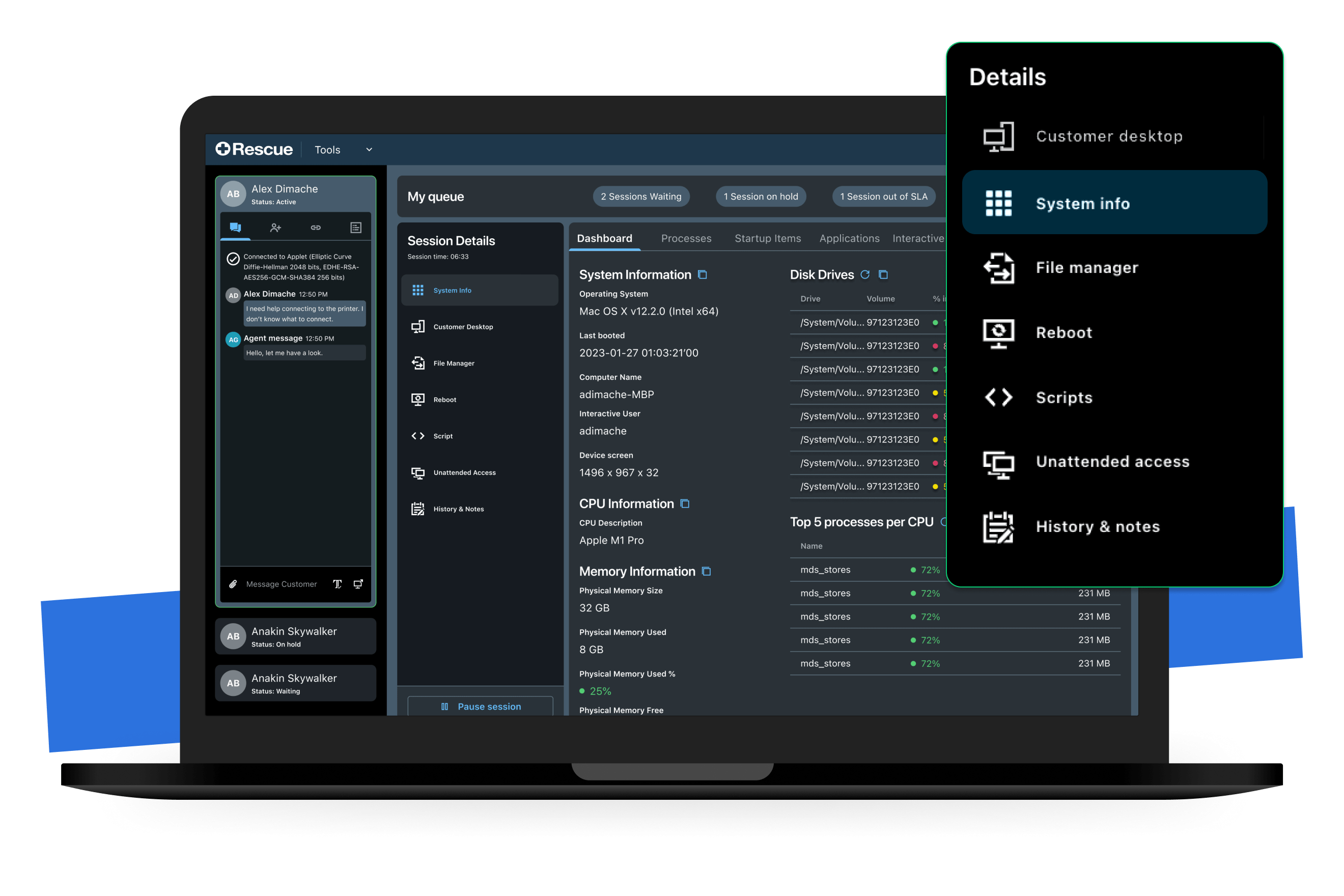Click the add technician icon

tap(275, 228)
